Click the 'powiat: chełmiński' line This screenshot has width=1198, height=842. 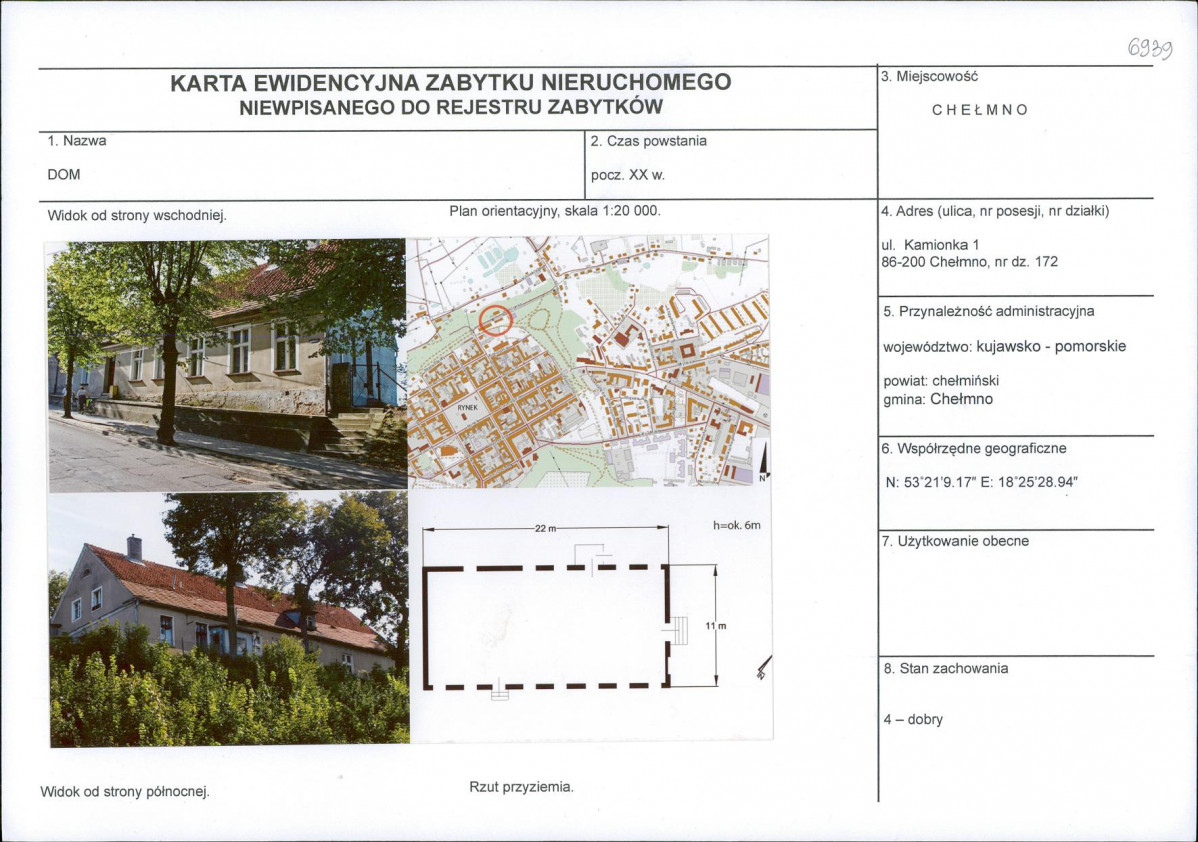(941, 381)
